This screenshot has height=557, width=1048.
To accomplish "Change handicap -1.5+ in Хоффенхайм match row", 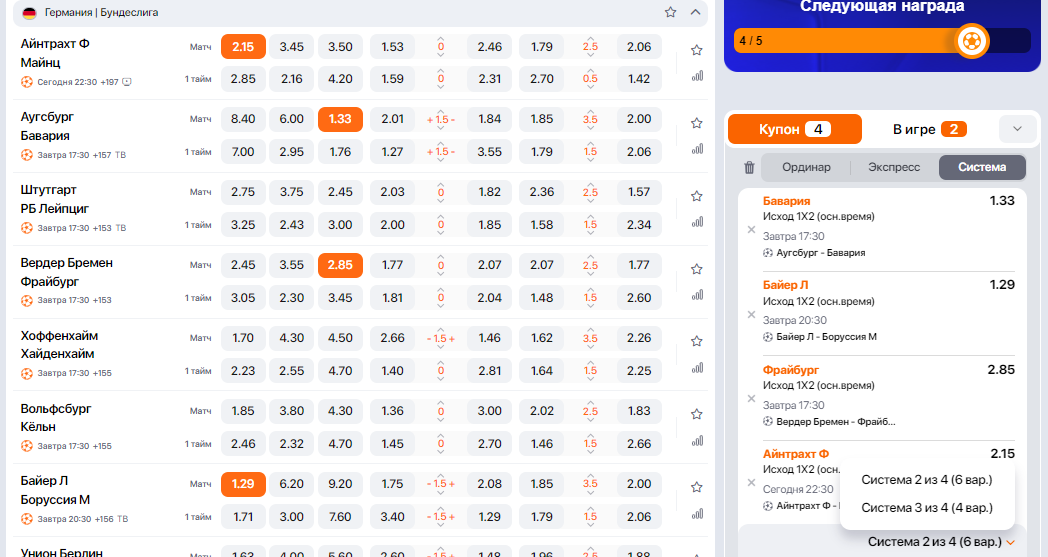I will [x=440, y=338].
